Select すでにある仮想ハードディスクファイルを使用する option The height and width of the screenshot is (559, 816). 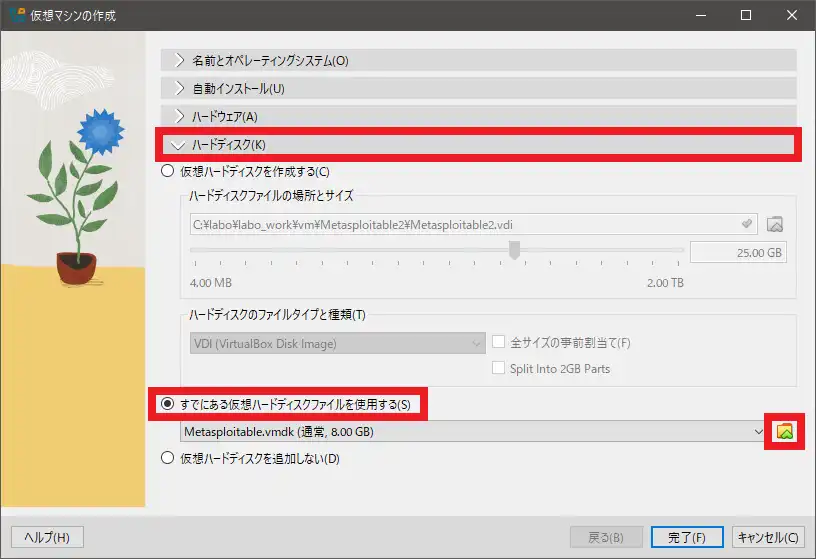click(168, 405)
